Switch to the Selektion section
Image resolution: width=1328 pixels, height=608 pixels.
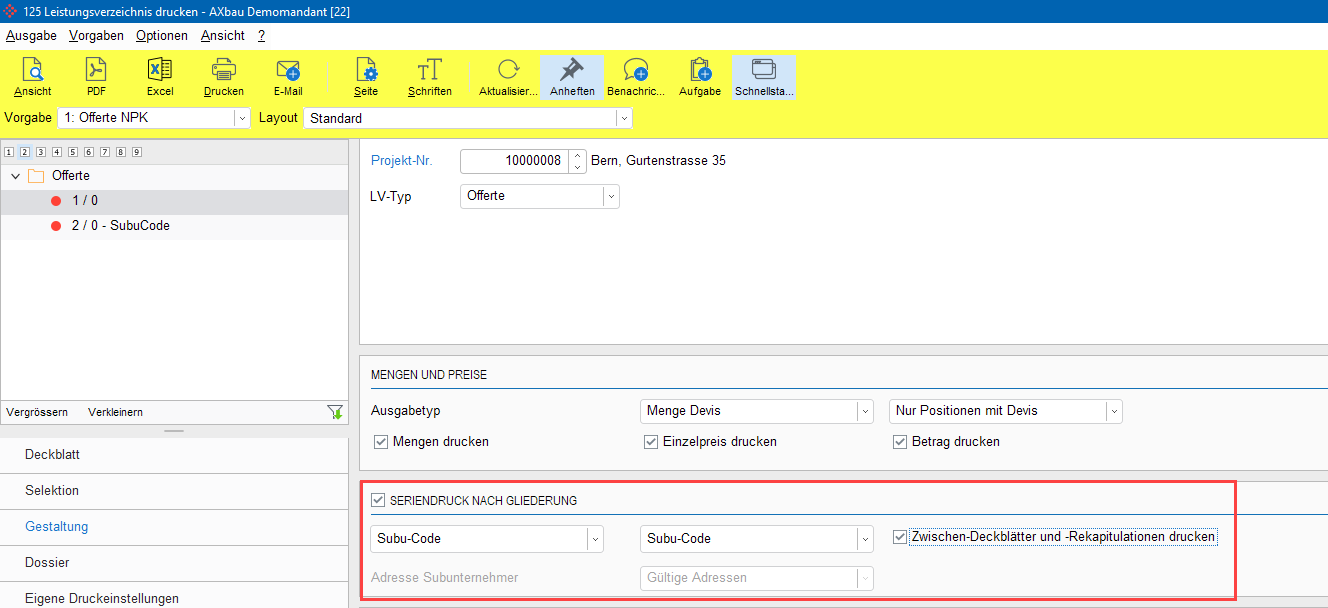point(174,491)
